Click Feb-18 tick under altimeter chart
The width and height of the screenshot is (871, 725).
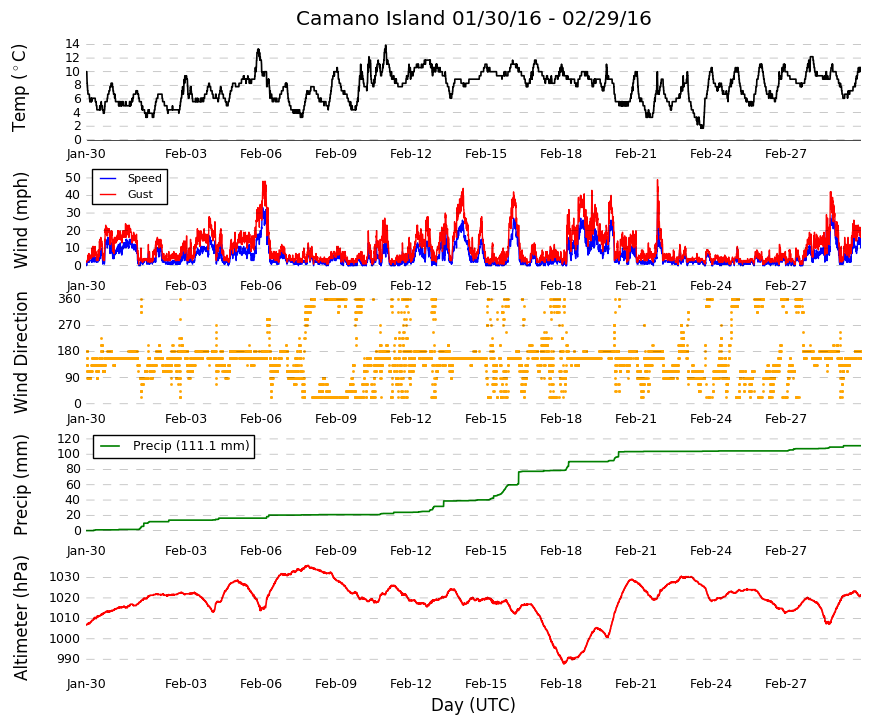pyautogui.click(x=560, y=684)
